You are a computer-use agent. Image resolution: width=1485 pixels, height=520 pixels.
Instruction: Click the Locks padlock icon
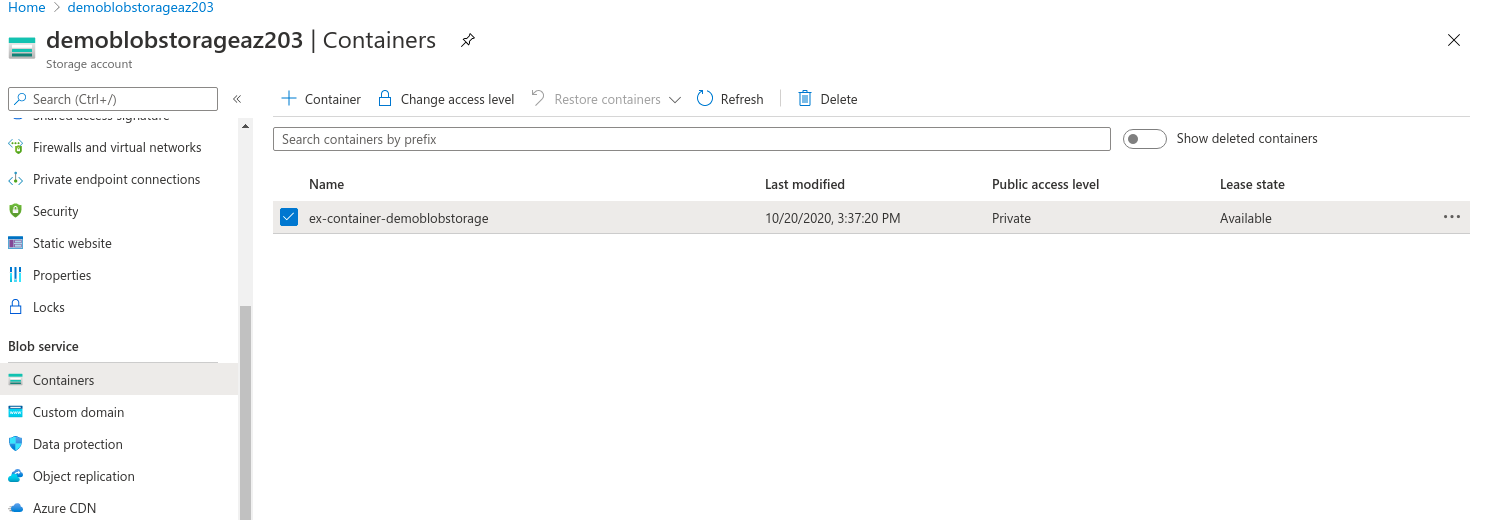(x=15, y=307)
